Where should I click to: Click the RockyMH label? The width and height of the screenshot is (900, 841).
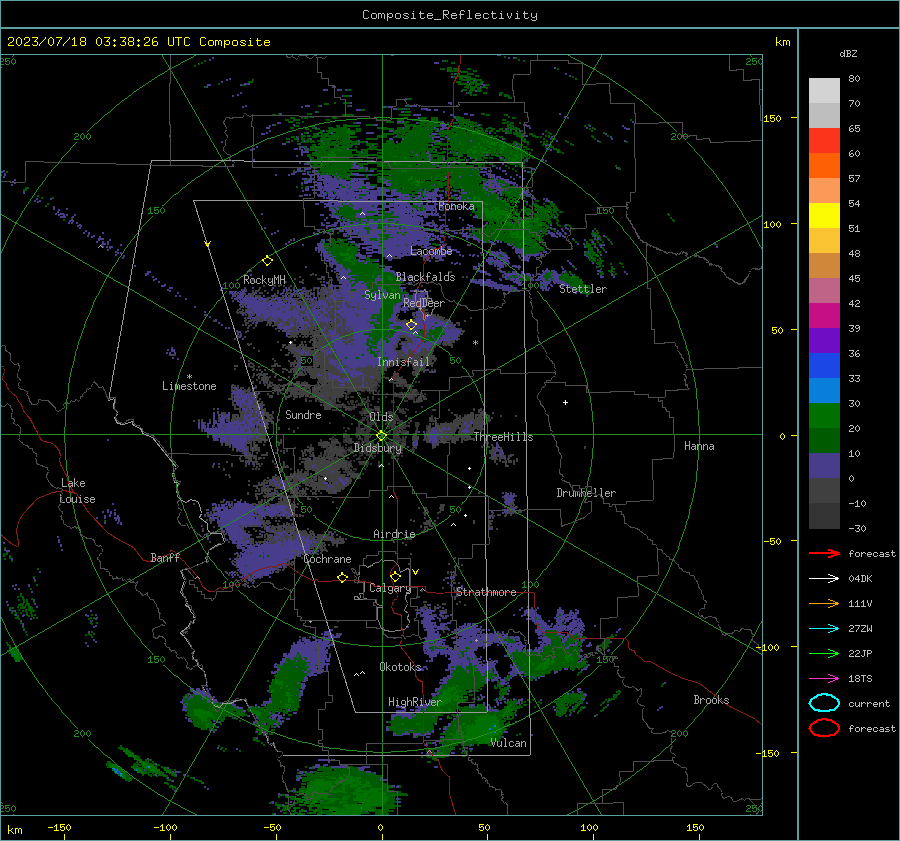coord(264,280)
